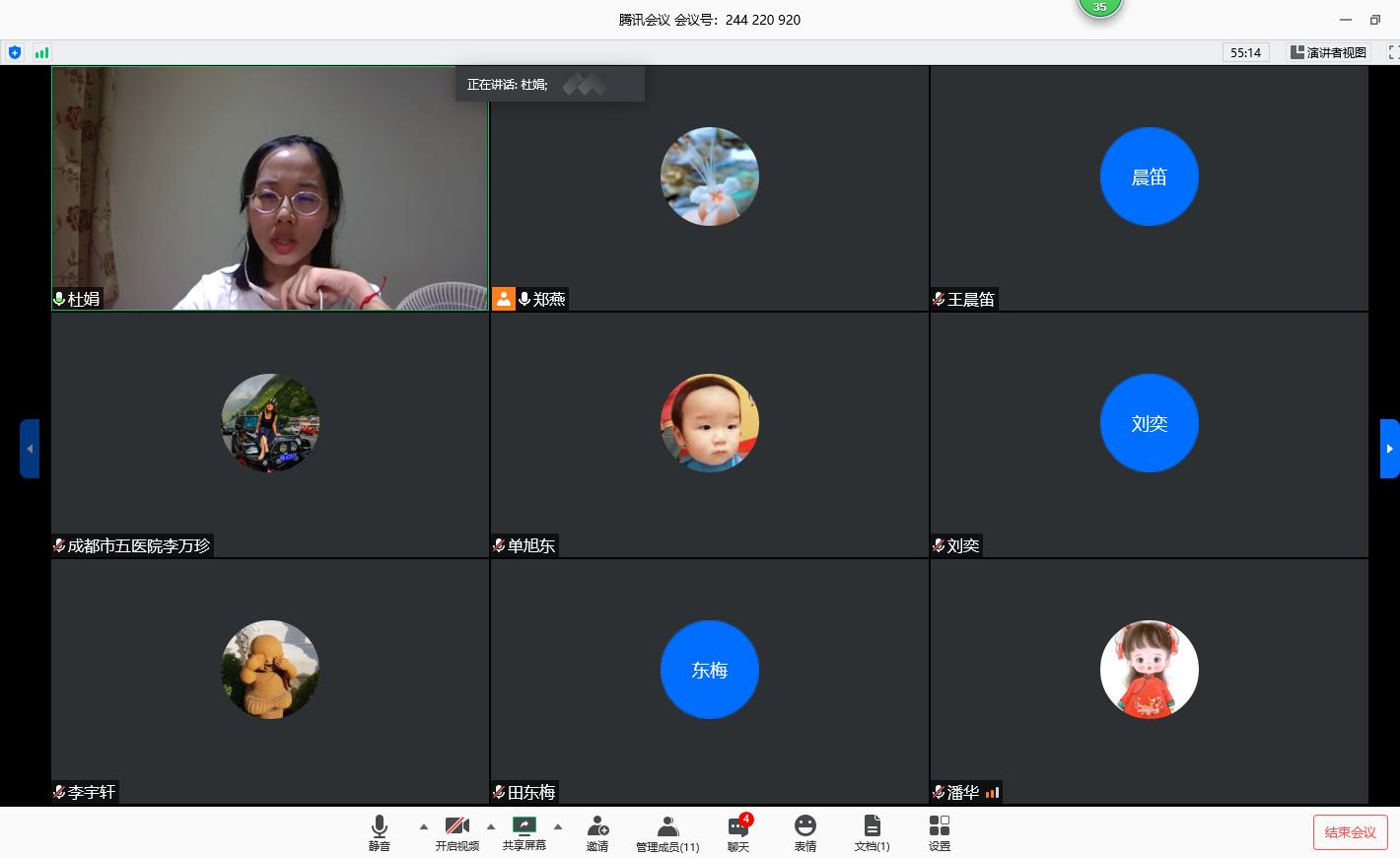The width and height of the screenshot is (1400, 858).
Task: Click the orange host icon beside 郑燕
Action: (504, 299)
